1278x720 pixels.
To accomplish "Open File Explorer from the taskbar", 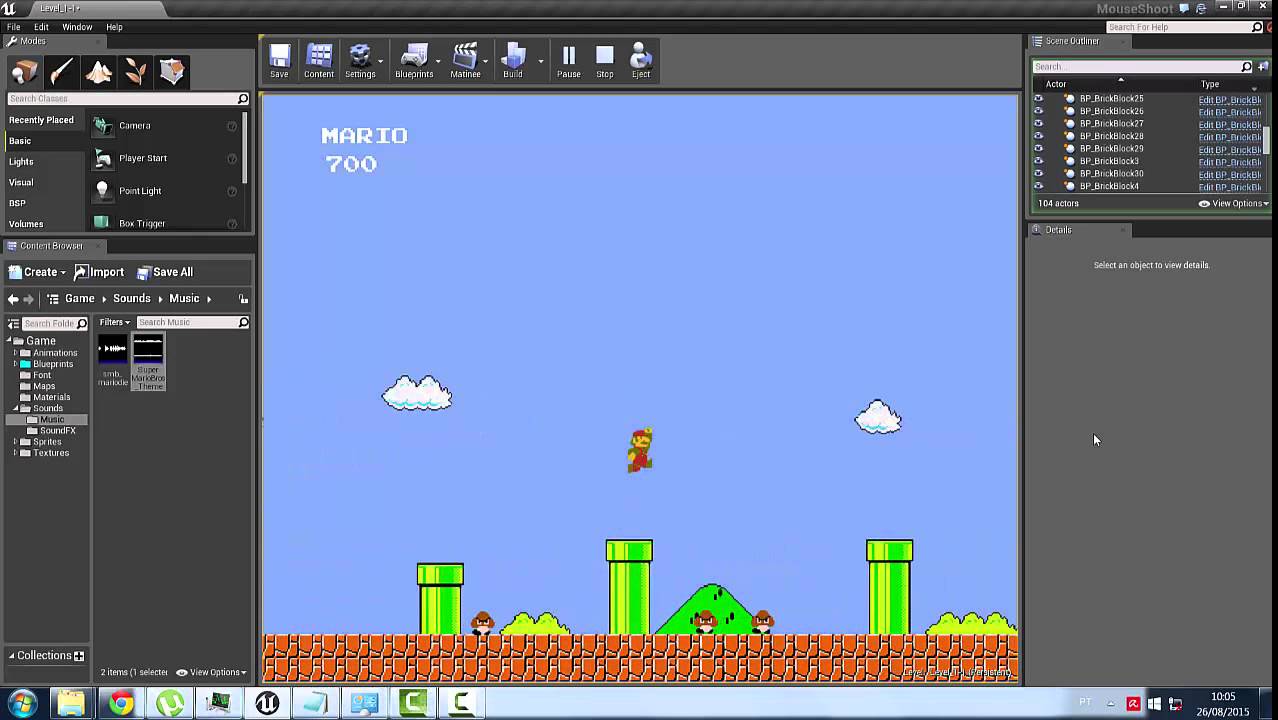I will click(x=71, y=704).
